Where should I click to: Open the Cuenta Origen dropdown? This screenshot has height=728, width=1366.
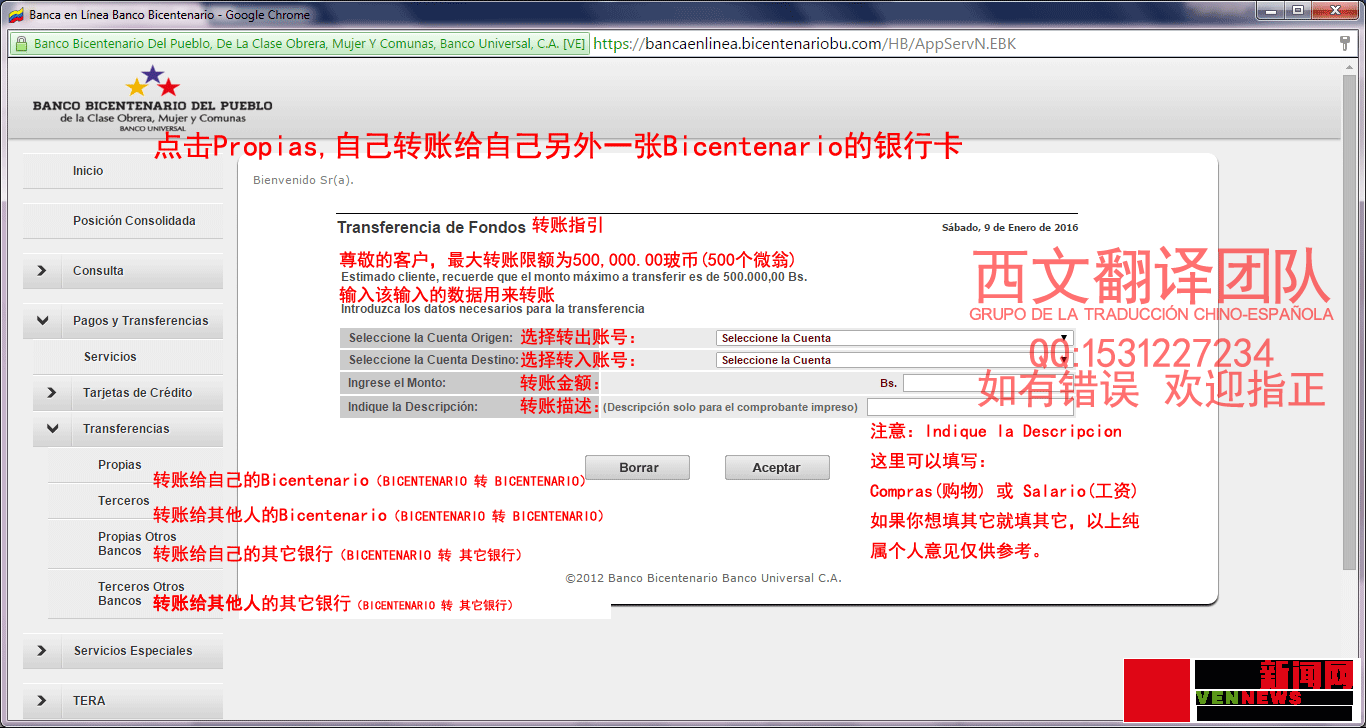point(895,338)
